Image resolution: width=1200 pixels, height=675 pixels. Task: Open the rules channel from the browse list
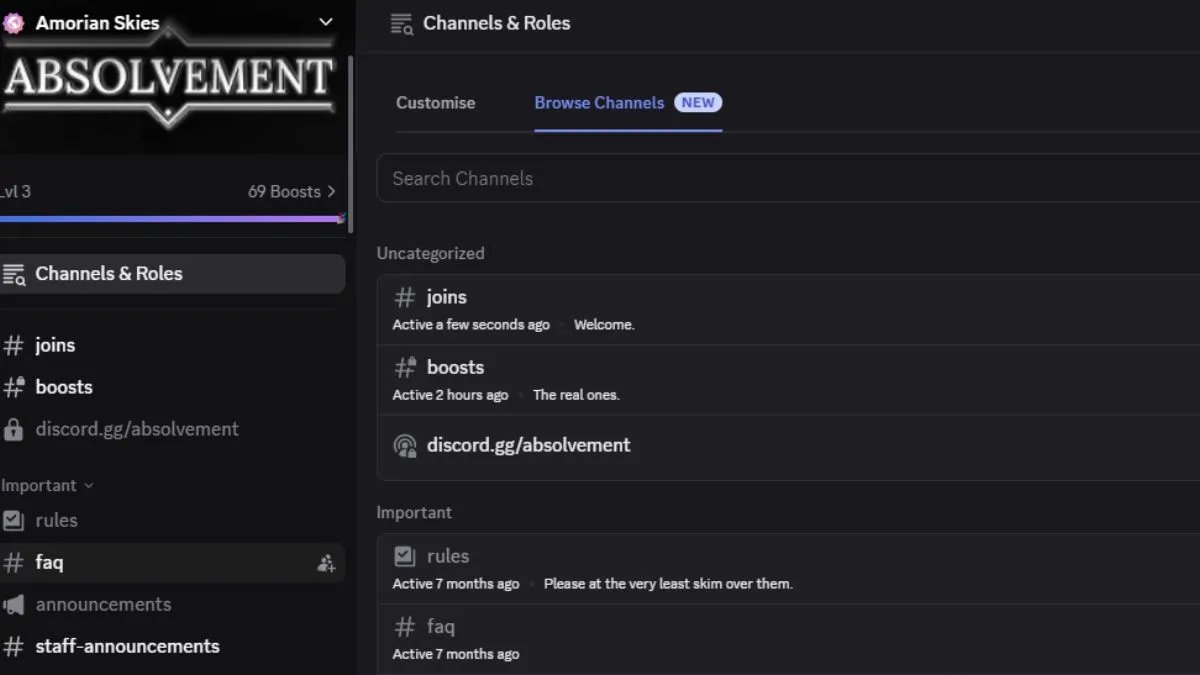pyautogui.click(x=447, y=555)
